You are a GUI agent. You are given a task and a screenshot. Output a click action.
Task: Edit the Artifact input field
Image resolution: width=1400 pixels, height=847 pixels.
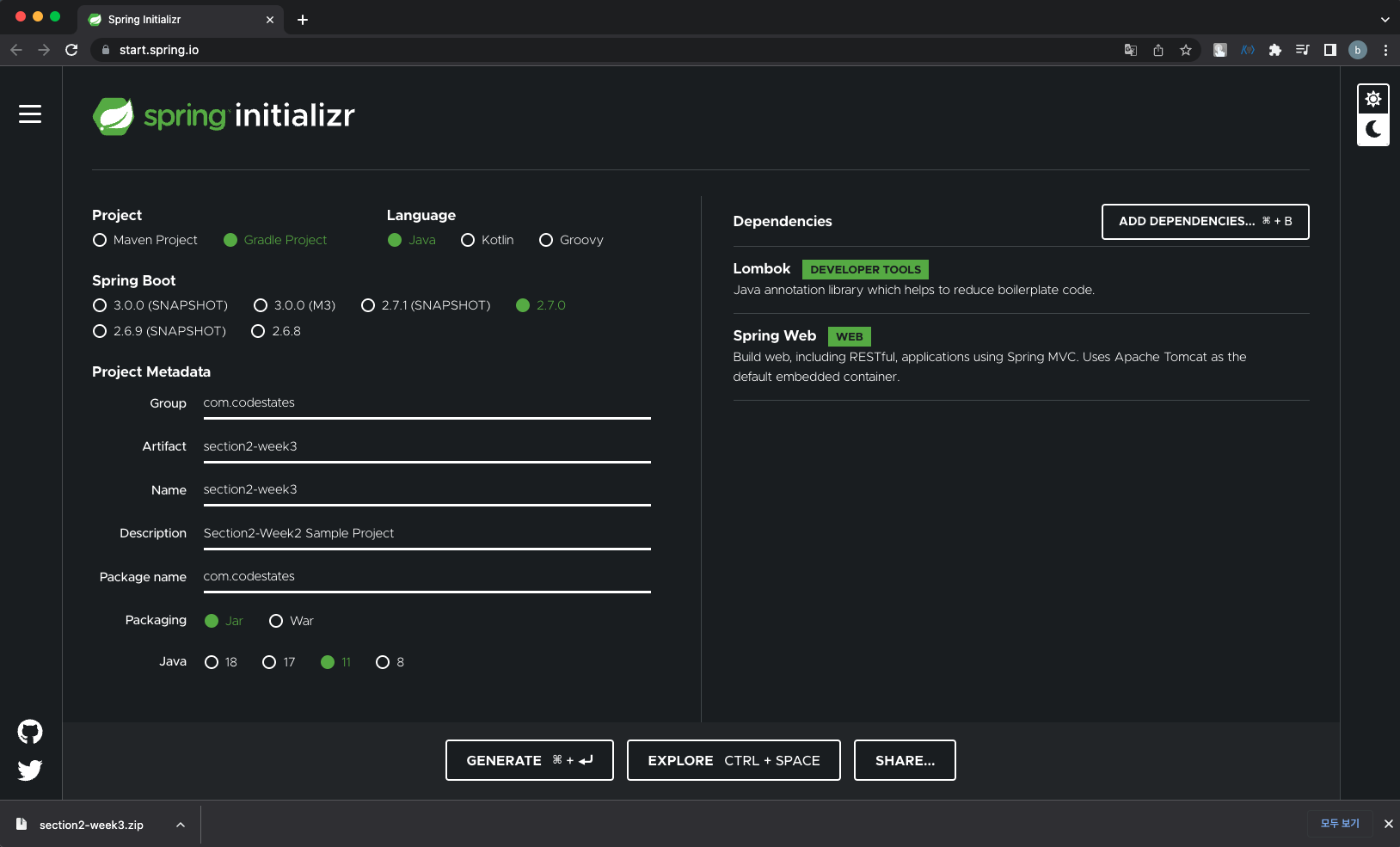(x=427, y=448)
